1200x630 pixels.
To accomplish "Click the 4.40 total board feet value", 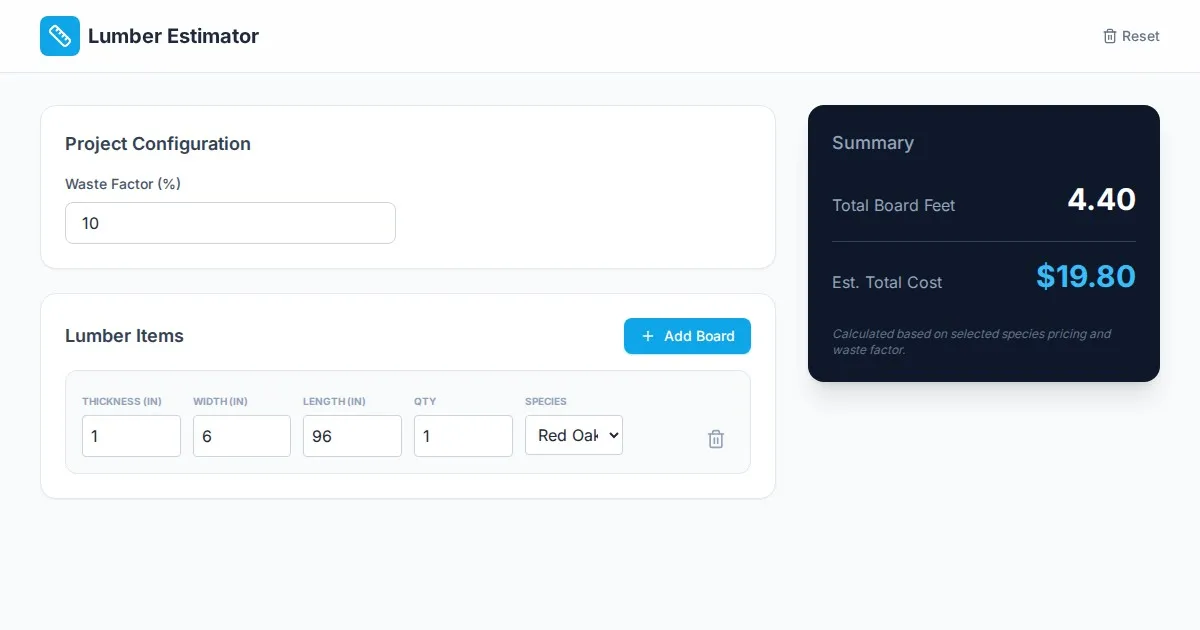I will coord(1101,200).
